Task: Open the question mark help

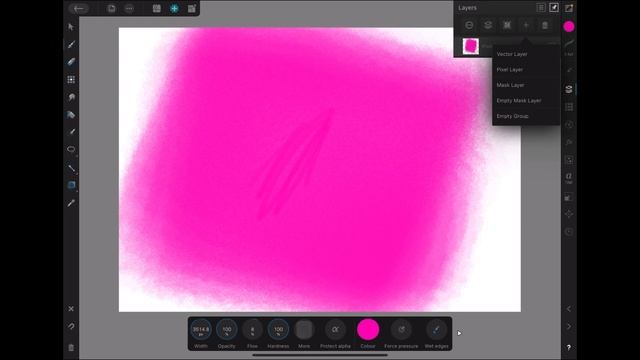Action: pos(569,347)
